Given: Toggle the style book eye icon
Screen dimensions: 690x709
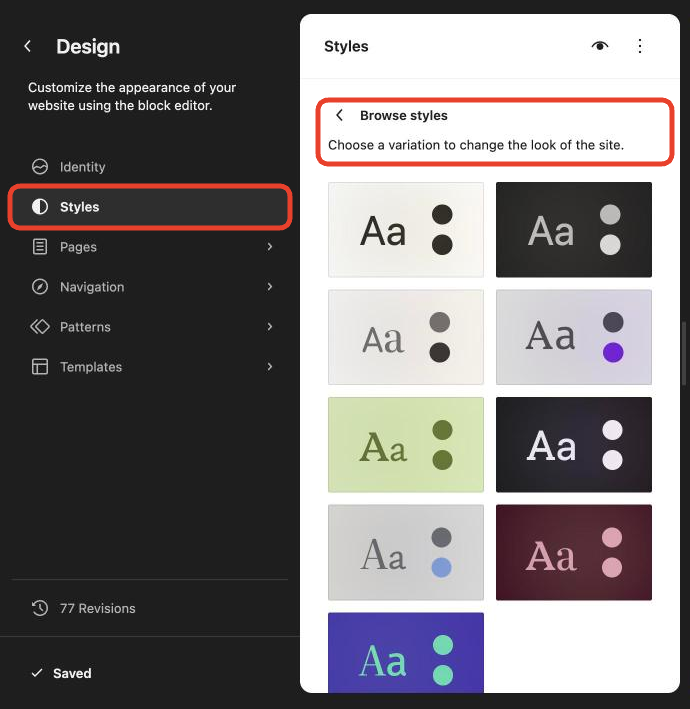Looking at the screenshot, I should click(600, 46).
